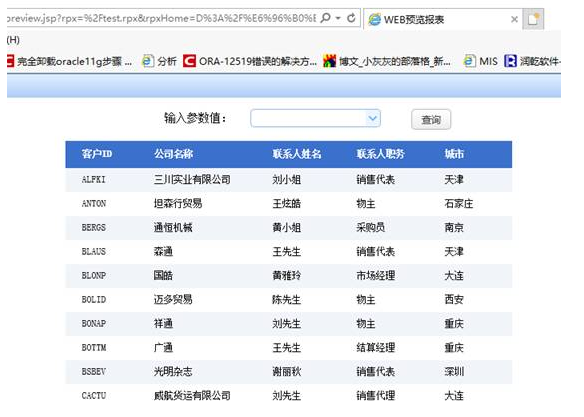
Task: Open the (H) help menu
Action: point(13,40)
